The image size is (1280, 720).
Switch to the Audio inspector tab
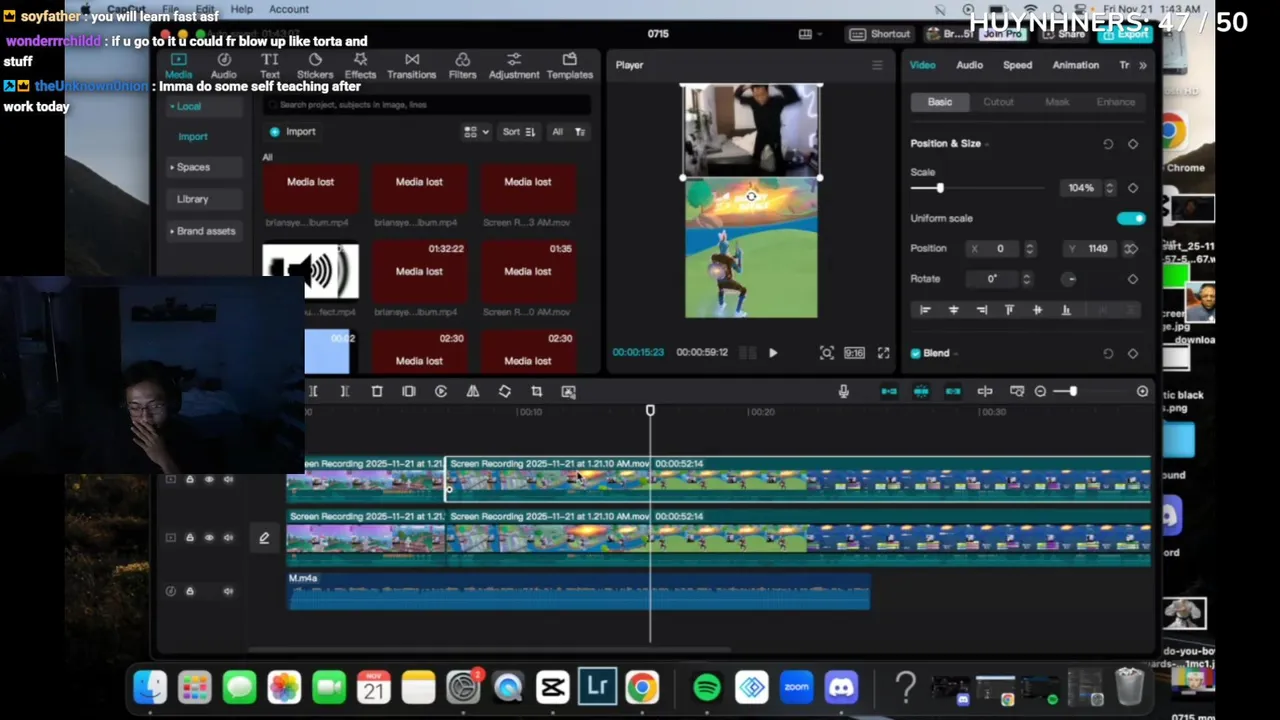[x=969, y=65]
